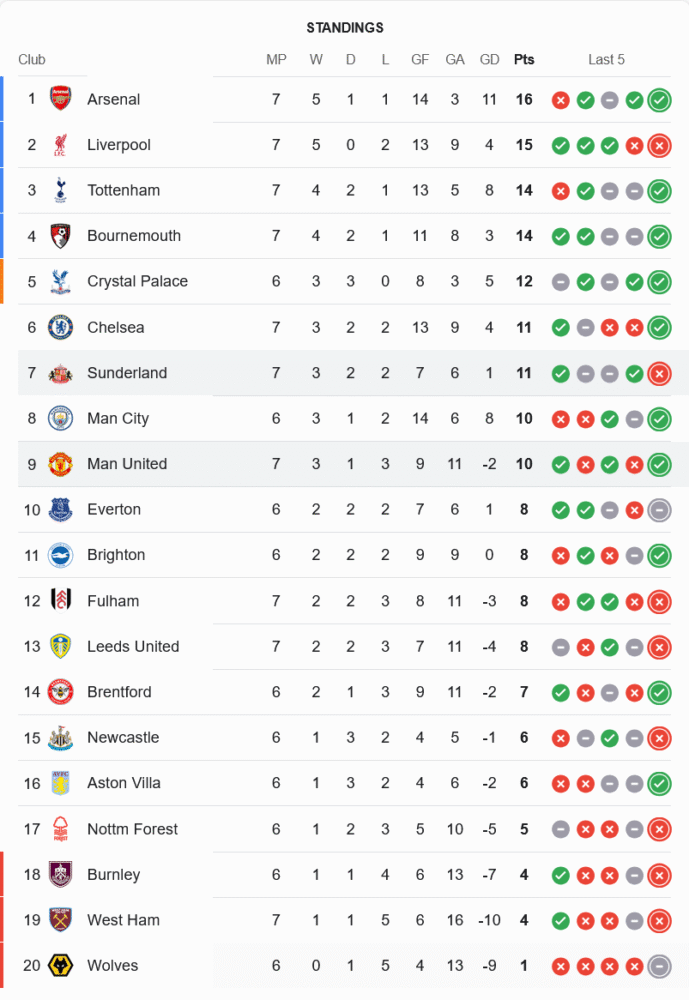This screenshot has width=689, height=1000.
Task: Open the Man United team link
Action: point(127,464)
